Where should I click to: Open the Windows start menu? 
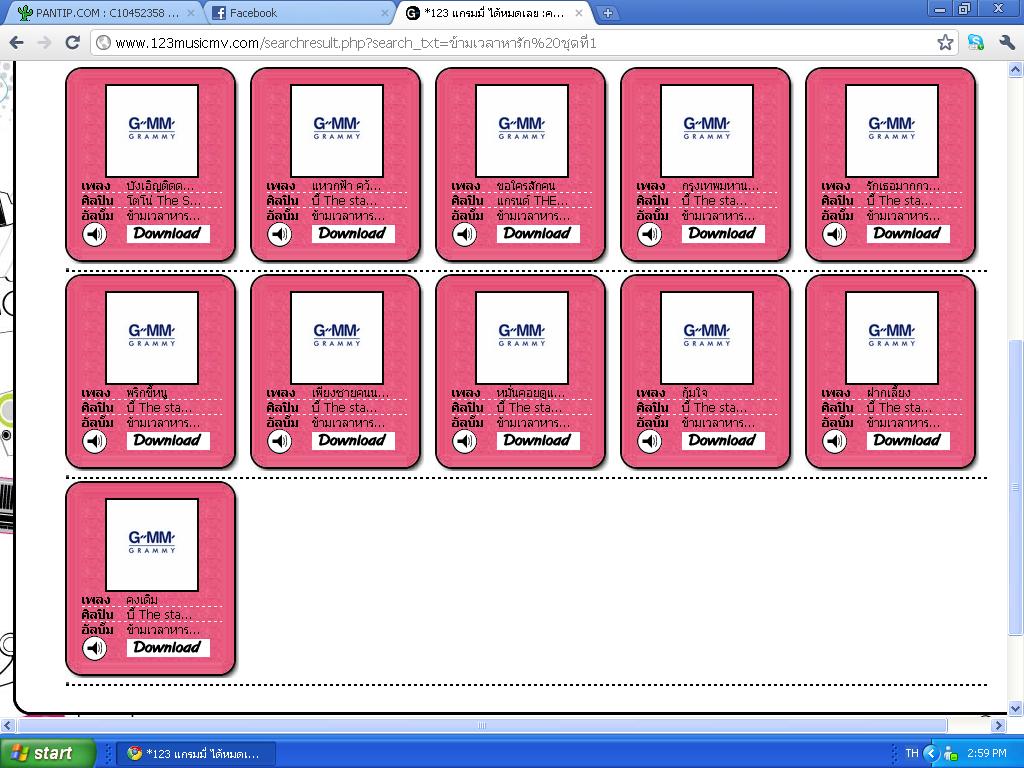47,753
